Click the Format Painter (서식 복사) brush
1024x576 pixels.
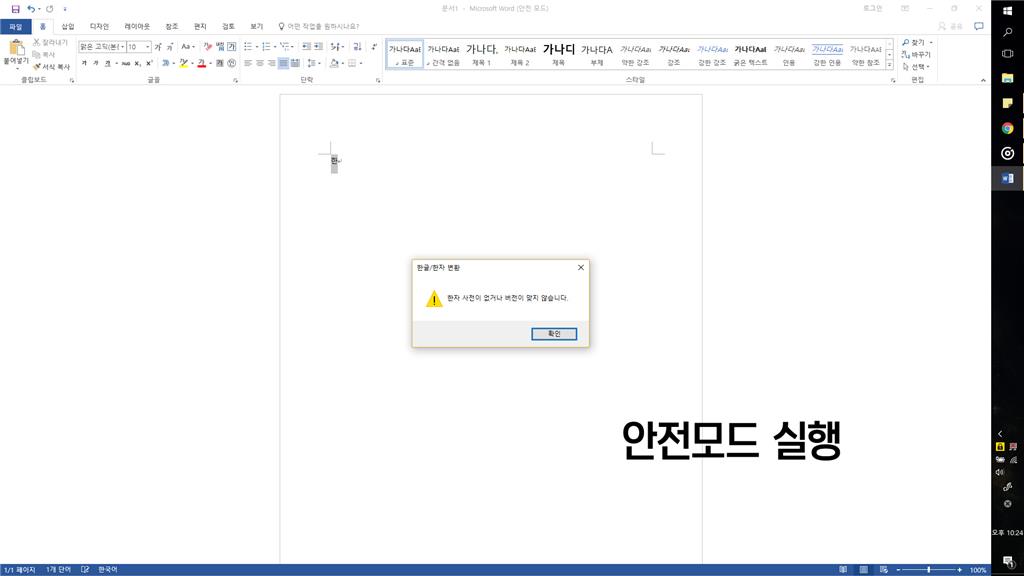coord(52,67)
